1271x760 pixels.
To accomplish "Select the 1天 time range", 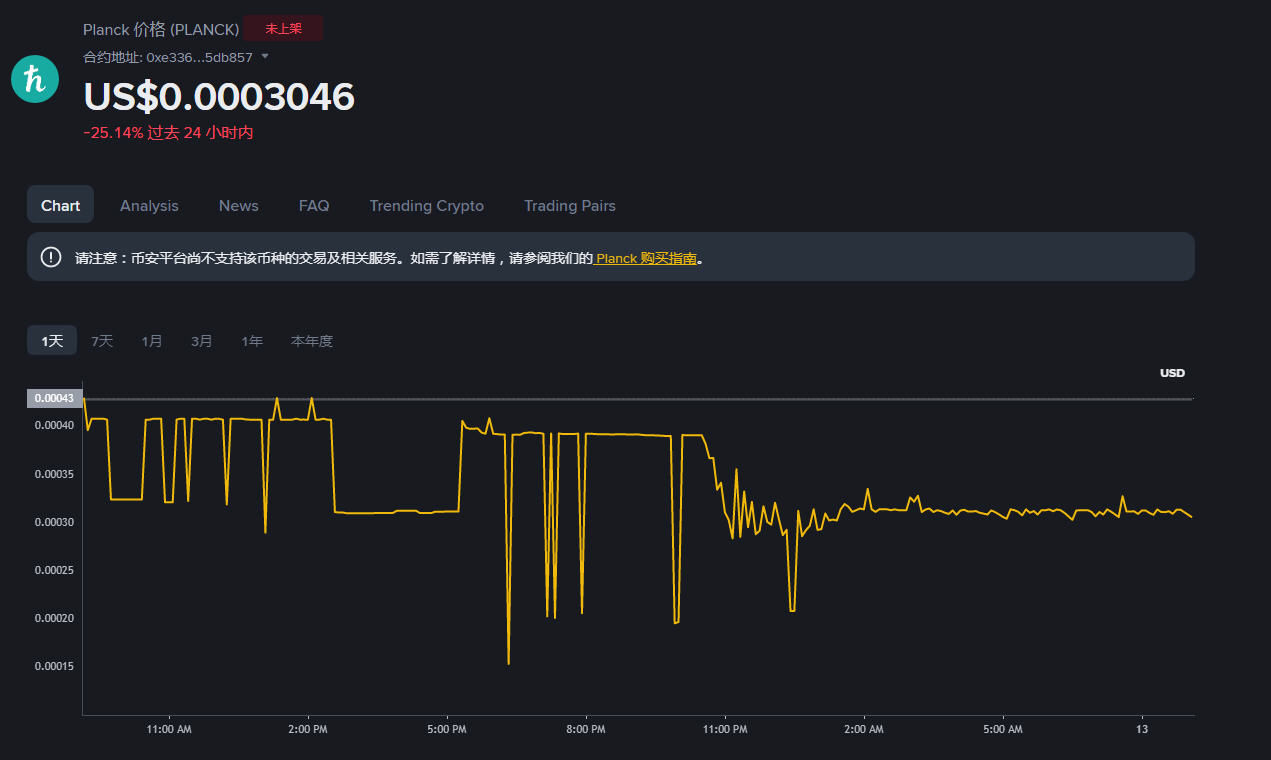I will click(x=52, y=341).
